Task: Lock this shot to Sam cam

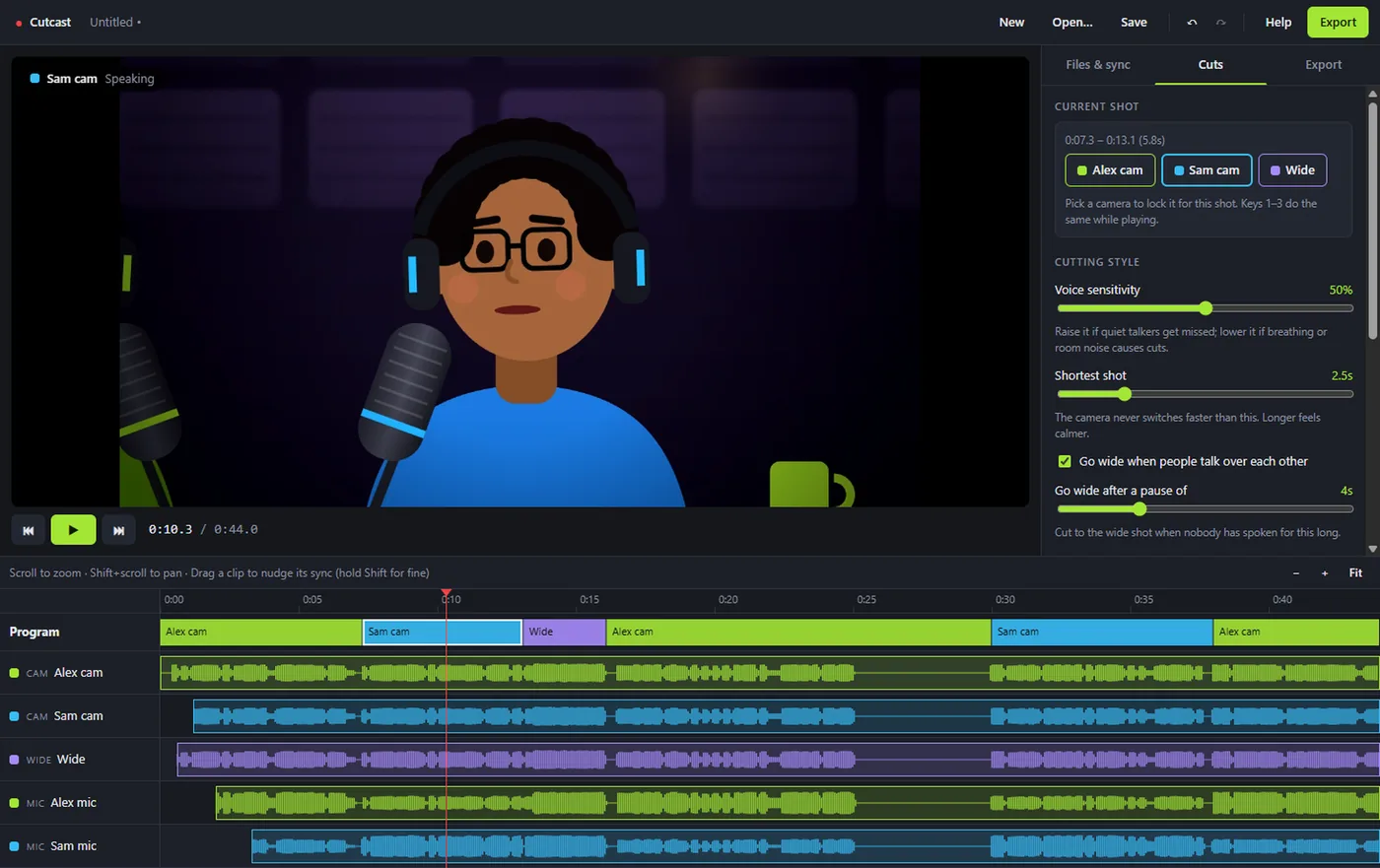Action: 1207,170
